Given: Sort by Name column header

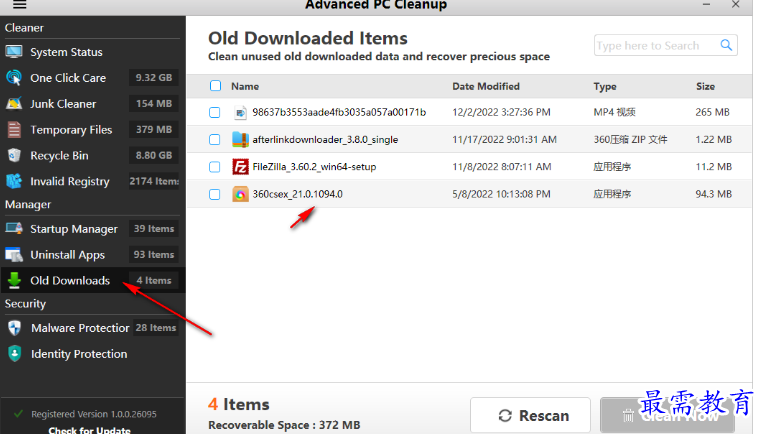Looking at the screenshot, I should pyautogui.click(x=245, y=87).
